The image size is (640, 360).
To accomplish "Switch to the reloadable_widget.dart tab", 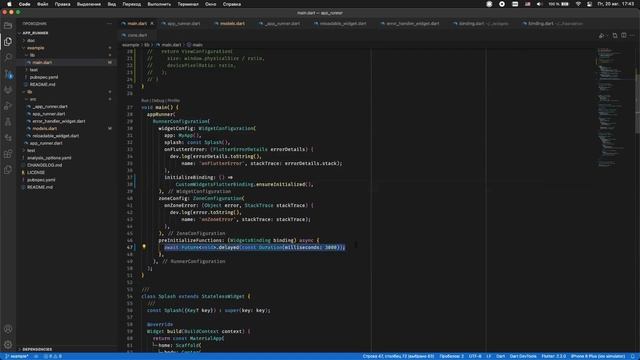I will click(343, 24).
